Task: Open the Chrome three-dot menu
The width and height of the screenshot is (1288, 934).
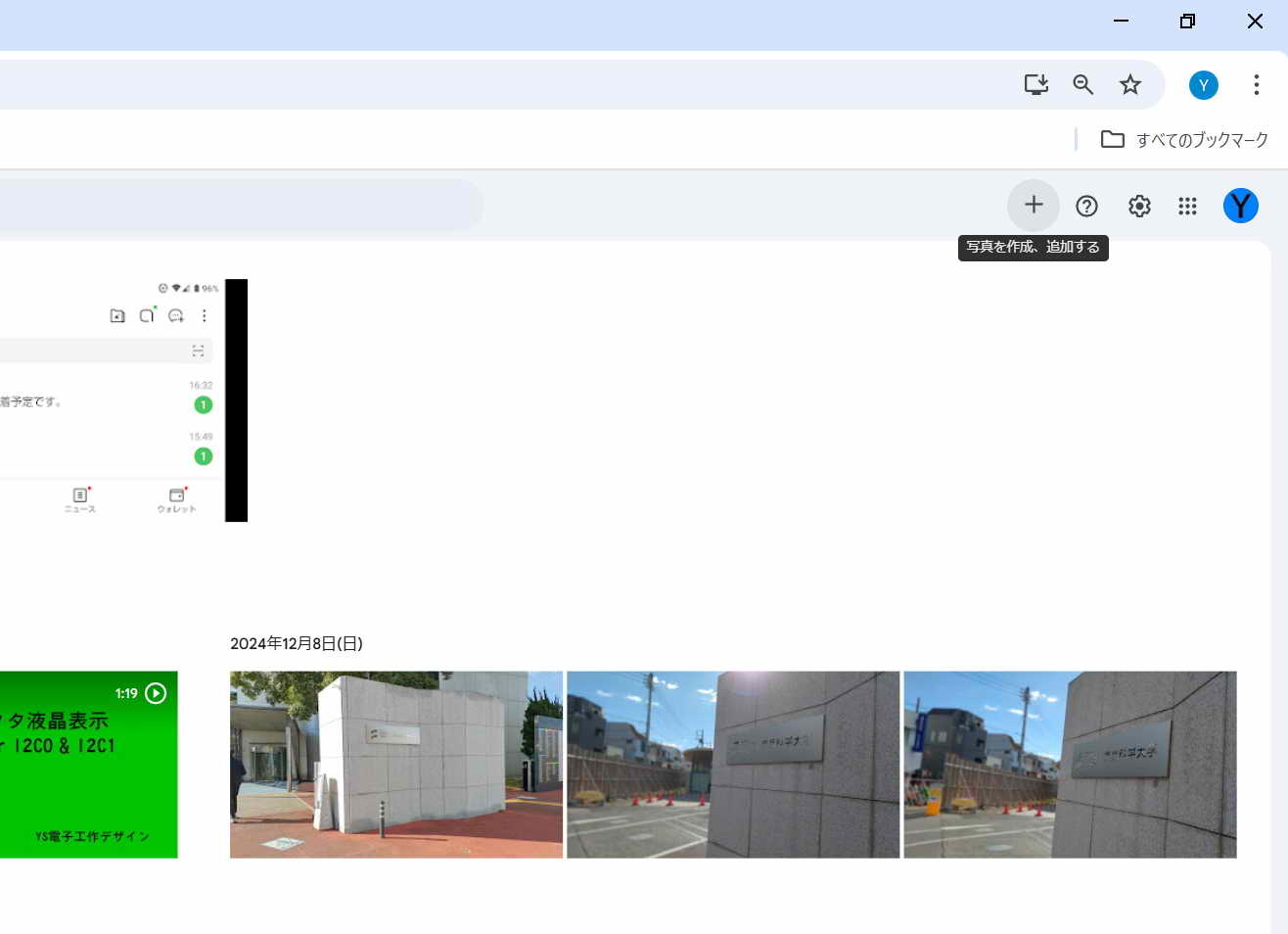Action: point(1256,85)
